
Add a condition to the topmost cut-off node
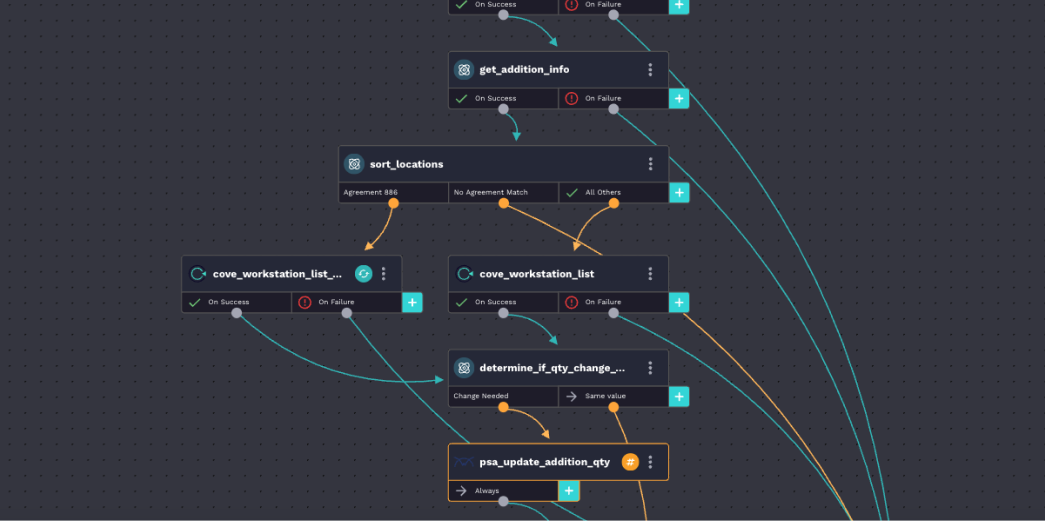[x=678, y=5]
